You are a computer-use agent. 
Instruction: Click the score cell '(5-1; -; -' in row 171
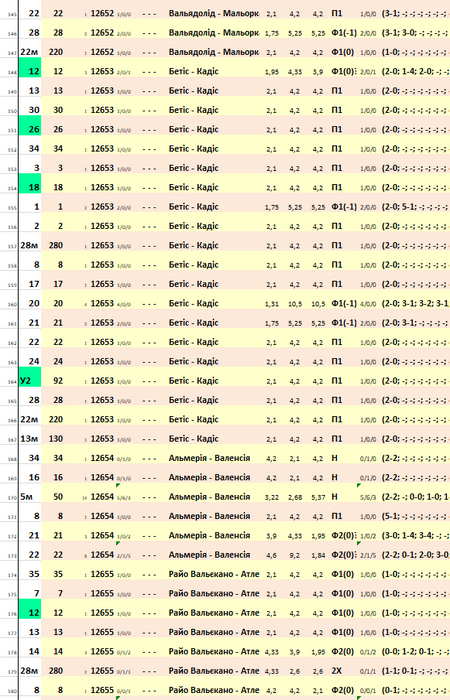415,517
